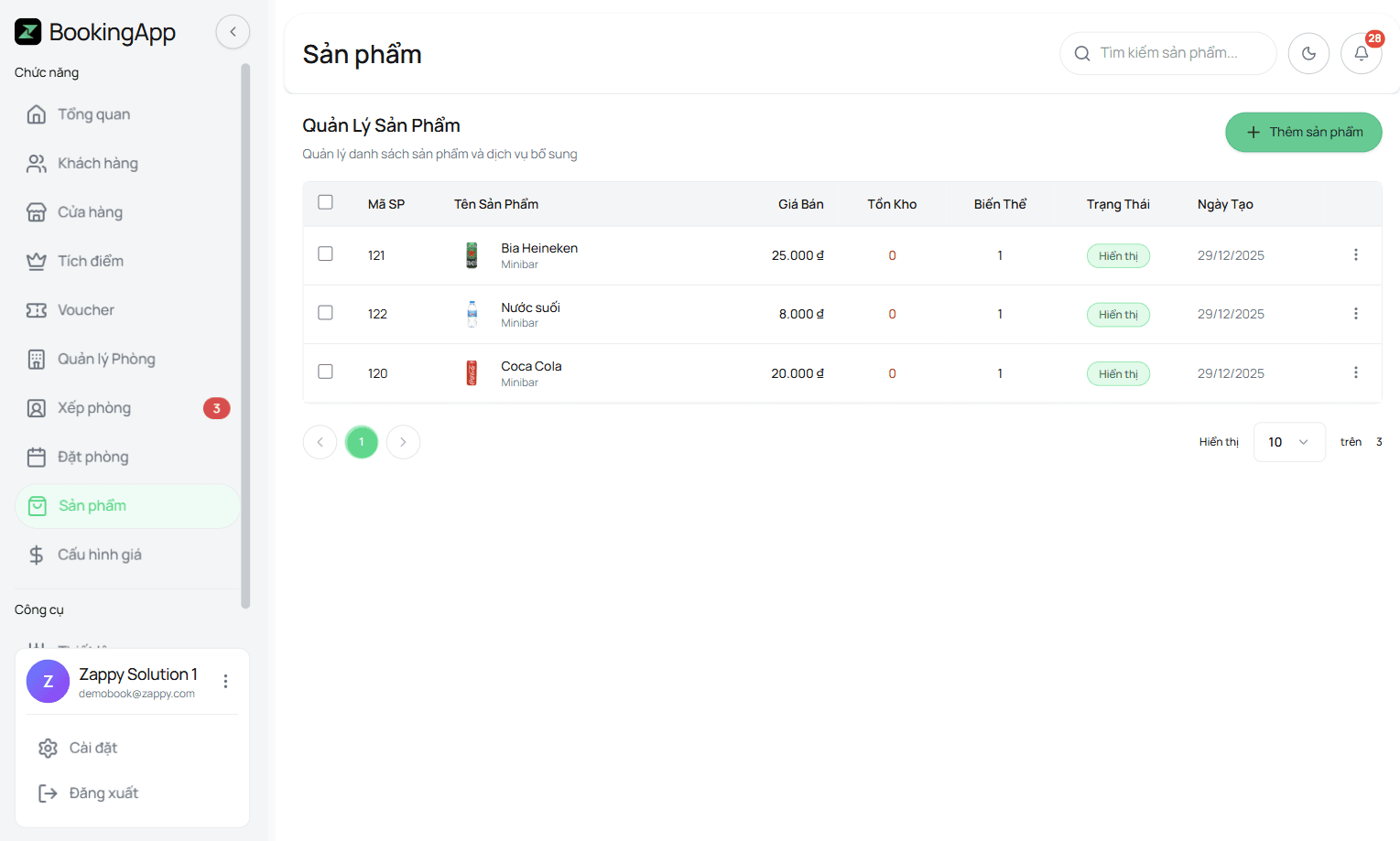This screenshot has height=841, width=1400.
Task: Select the checkbox for product 121
Action: click(325, 253)
